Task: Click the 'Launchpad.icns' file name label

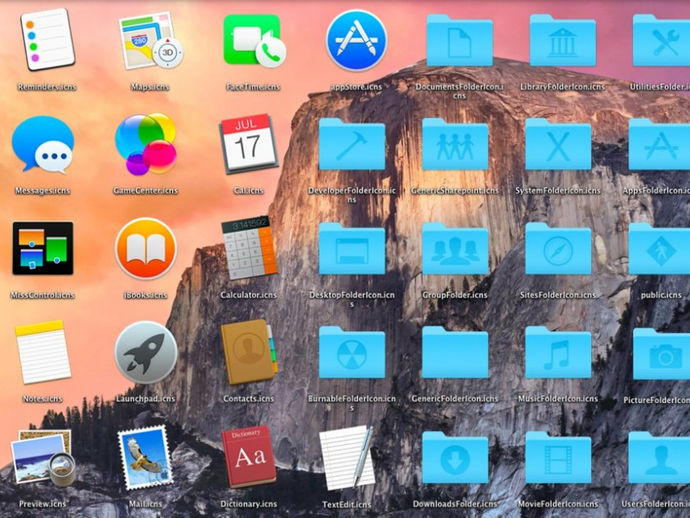Action: [x=146, y=399]
